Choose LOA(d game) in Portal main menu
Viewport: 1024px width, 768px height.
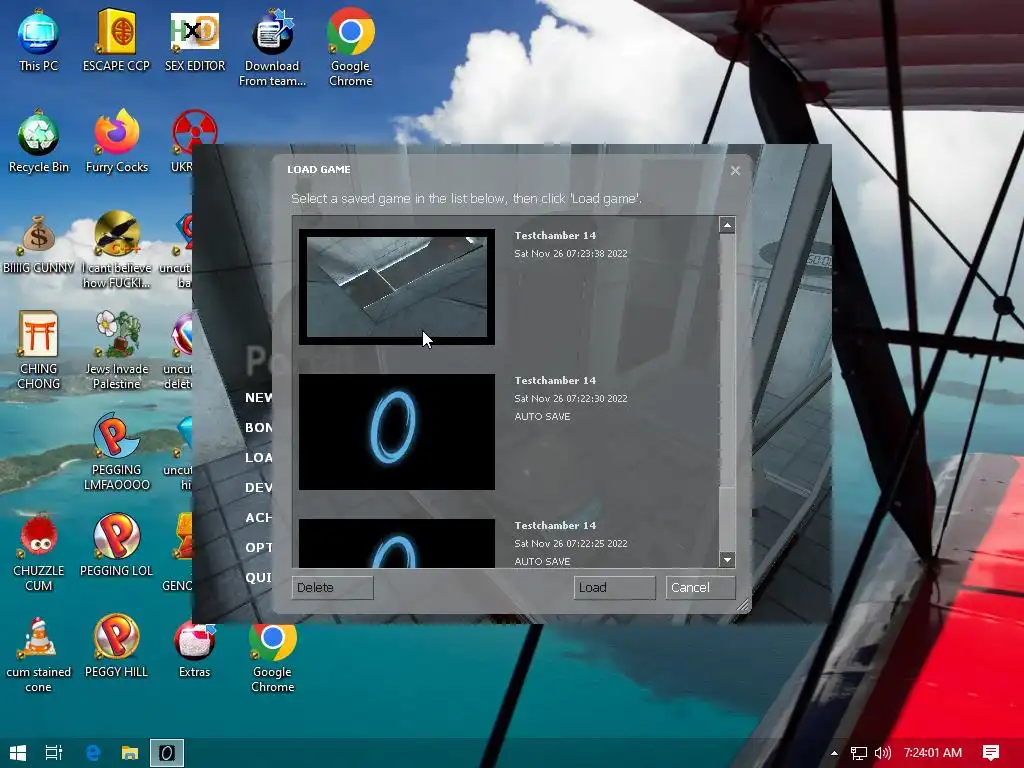[x=259, y=458]
